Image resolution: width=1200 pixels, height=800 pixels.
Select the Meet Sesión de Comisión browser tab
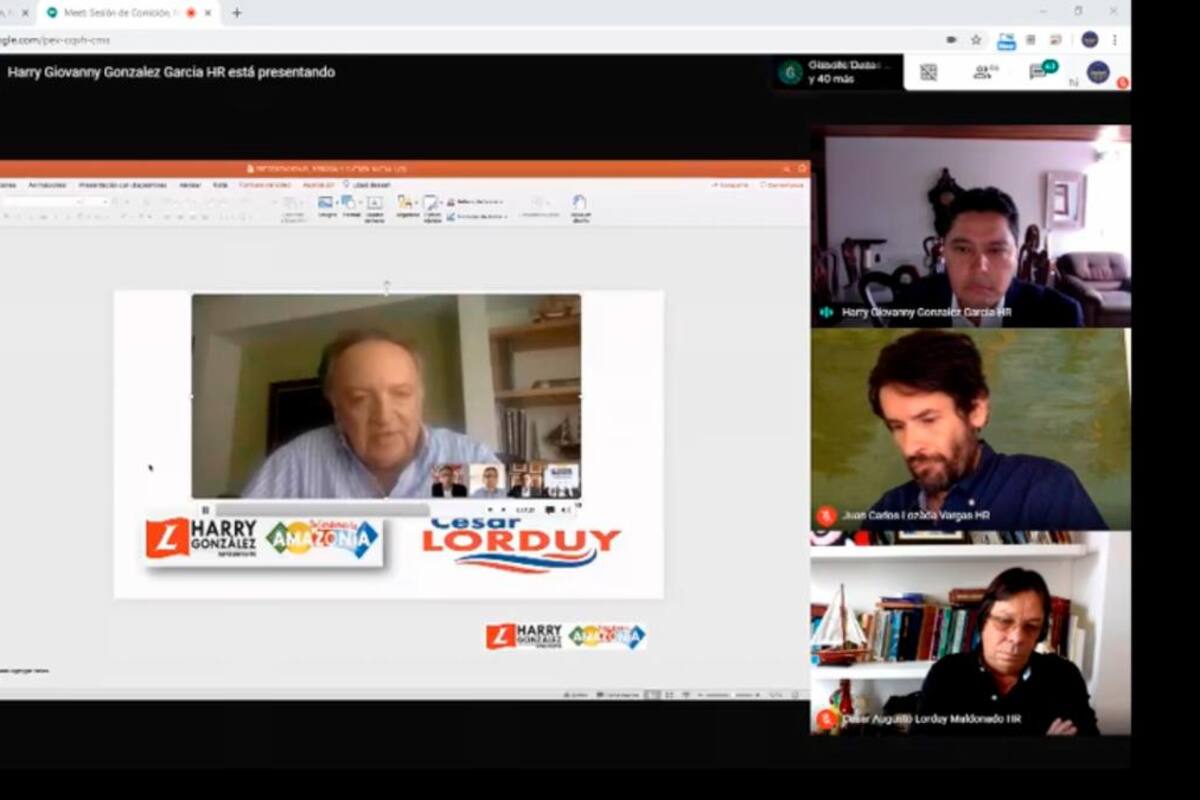click(130, 13)
